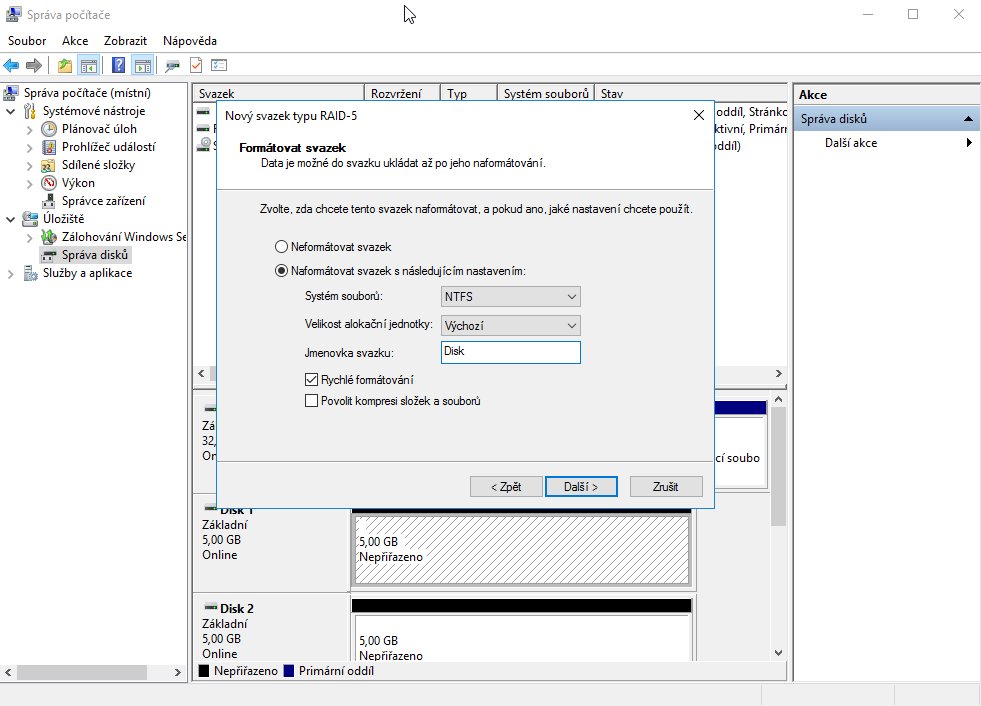Toggle the action pane toolbar icon
Viewport: 981px width, 706px height.
tap(142, 65)
